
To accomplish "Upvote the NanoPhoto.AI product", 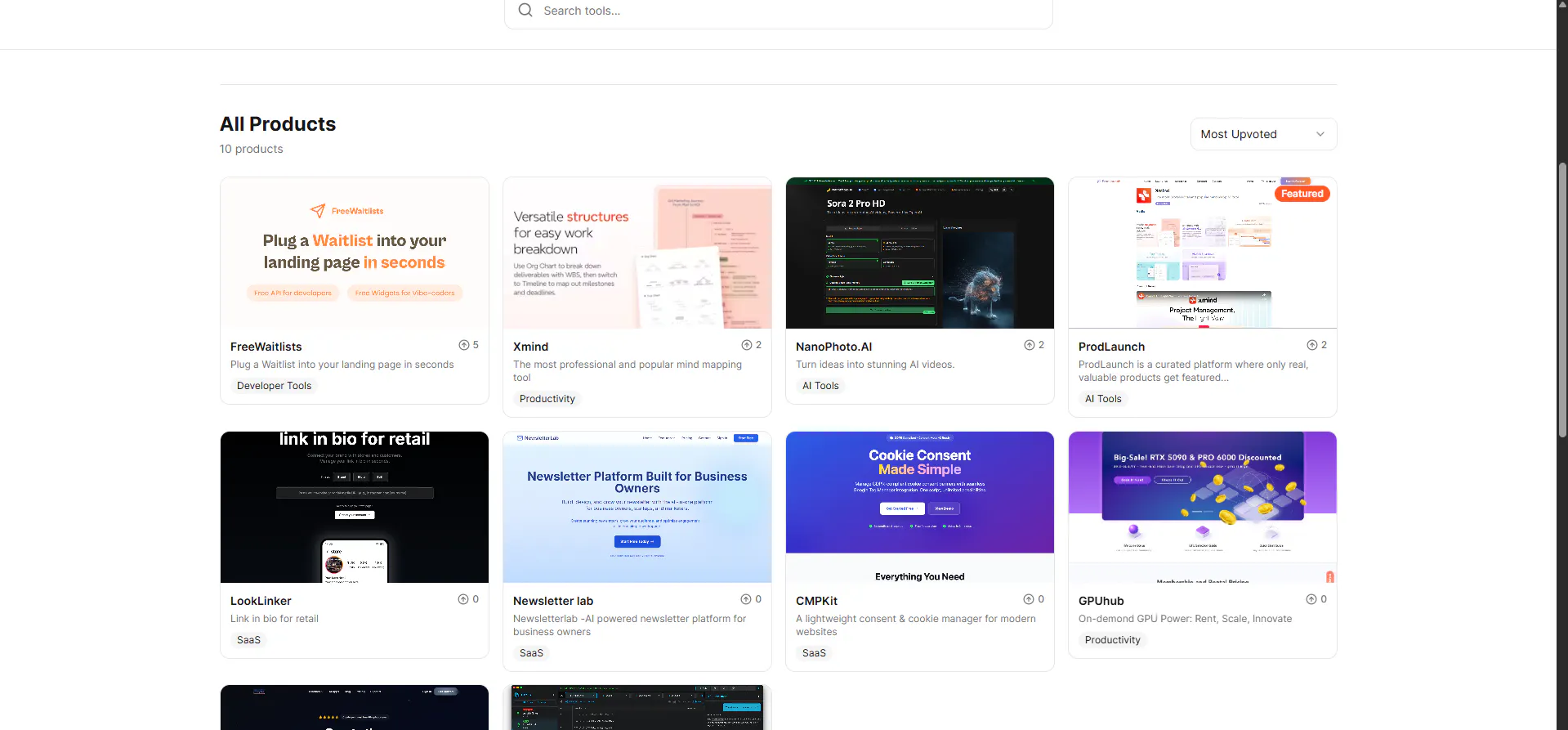I will (1034, 345).
